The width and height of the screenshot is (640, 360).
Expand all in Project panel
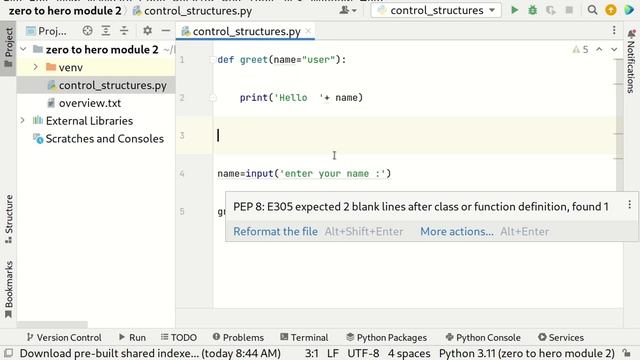[x=106, y=31]
